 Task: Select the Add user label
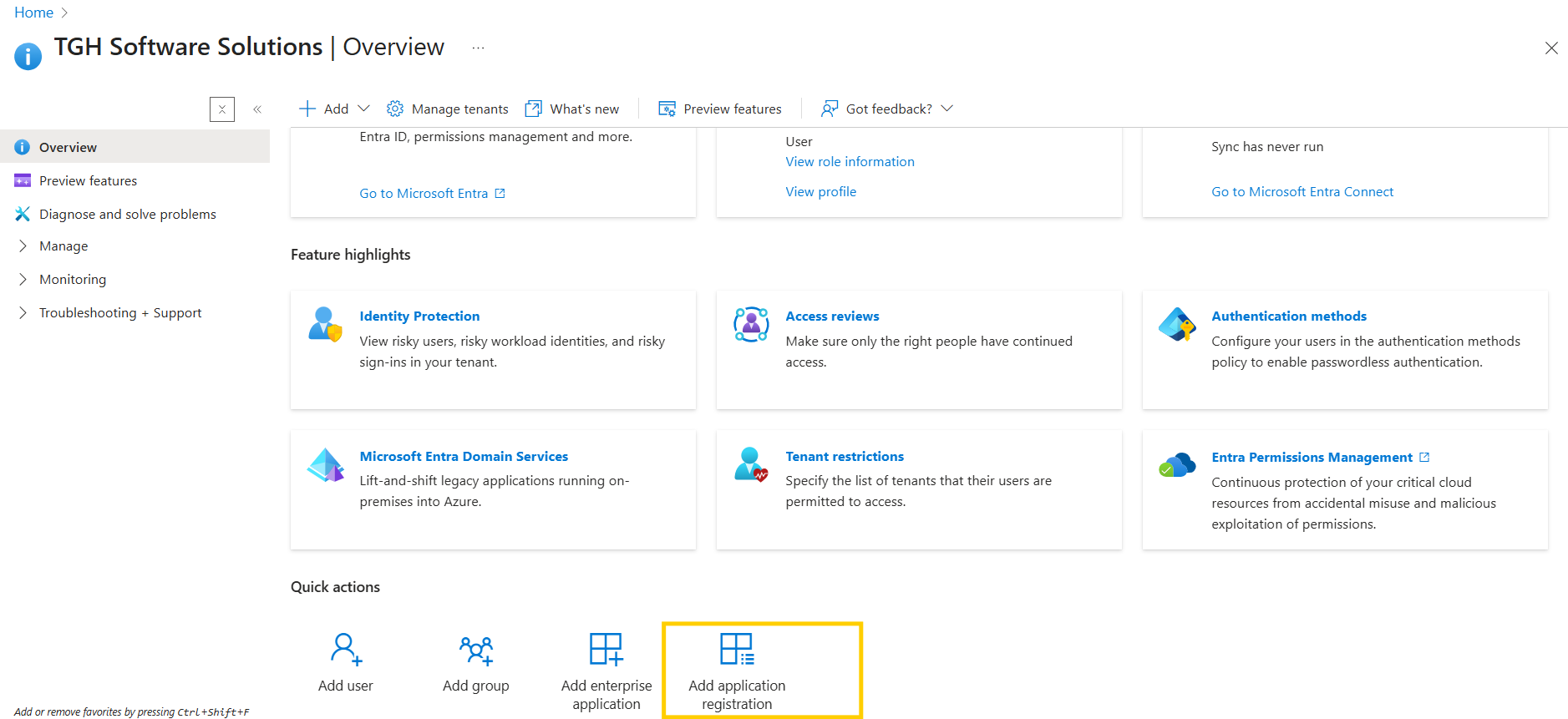point(346,686)
